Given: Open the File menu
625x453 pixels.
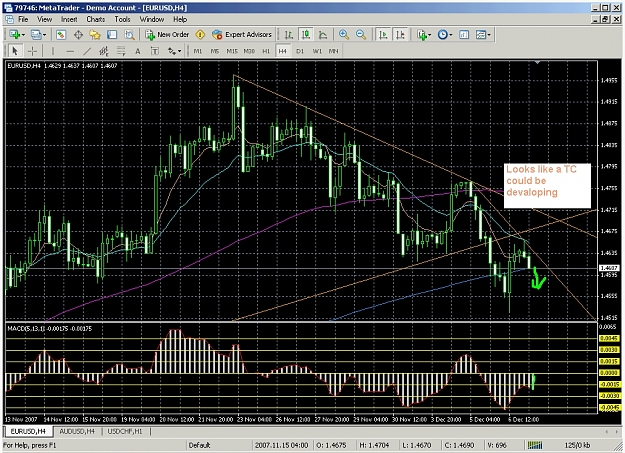Looking at the screenshot, I should [23, 19].
